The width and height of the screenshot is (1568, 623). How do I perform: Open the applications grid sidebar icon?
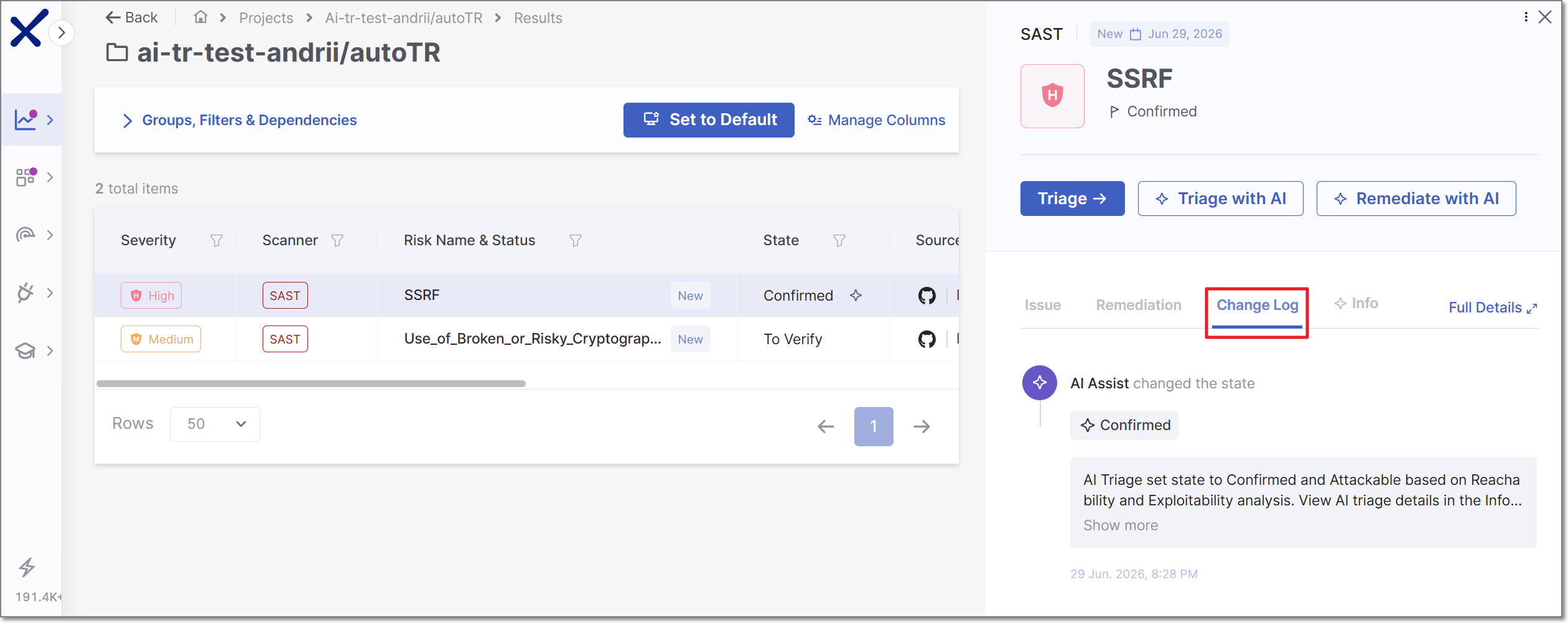tap(26, 177)
